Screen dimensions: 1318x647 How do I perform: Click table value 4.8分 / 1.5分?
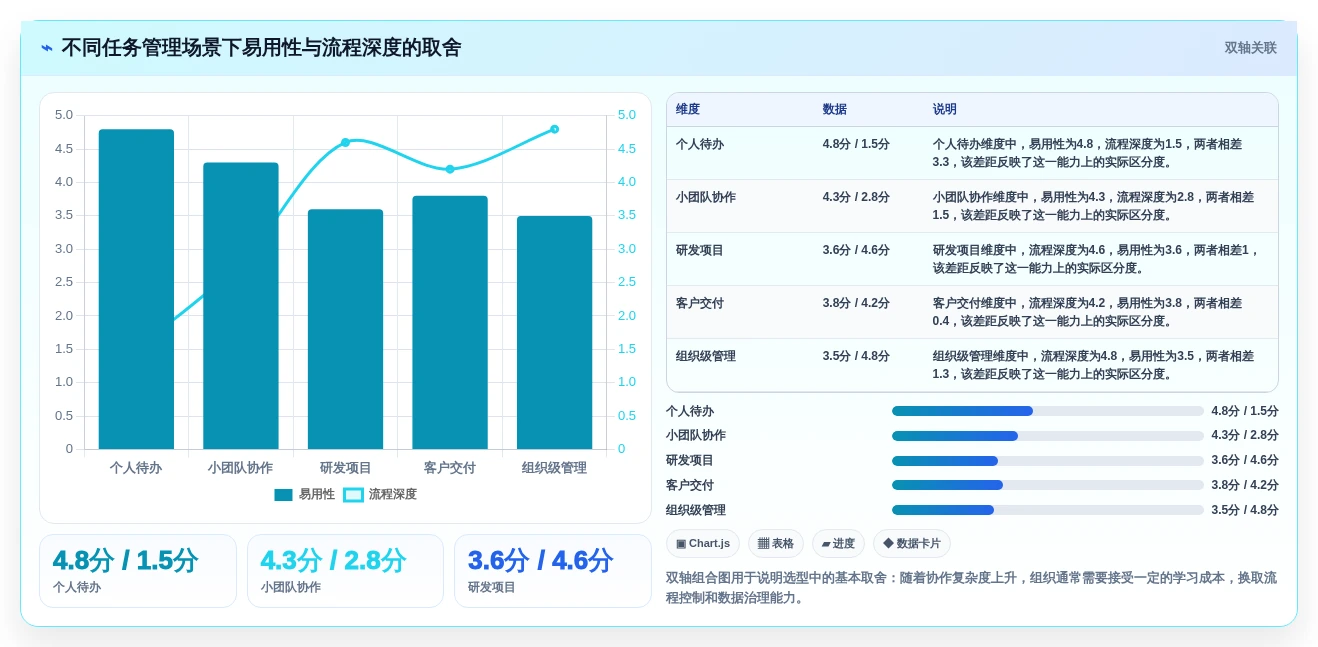point(856,144)
